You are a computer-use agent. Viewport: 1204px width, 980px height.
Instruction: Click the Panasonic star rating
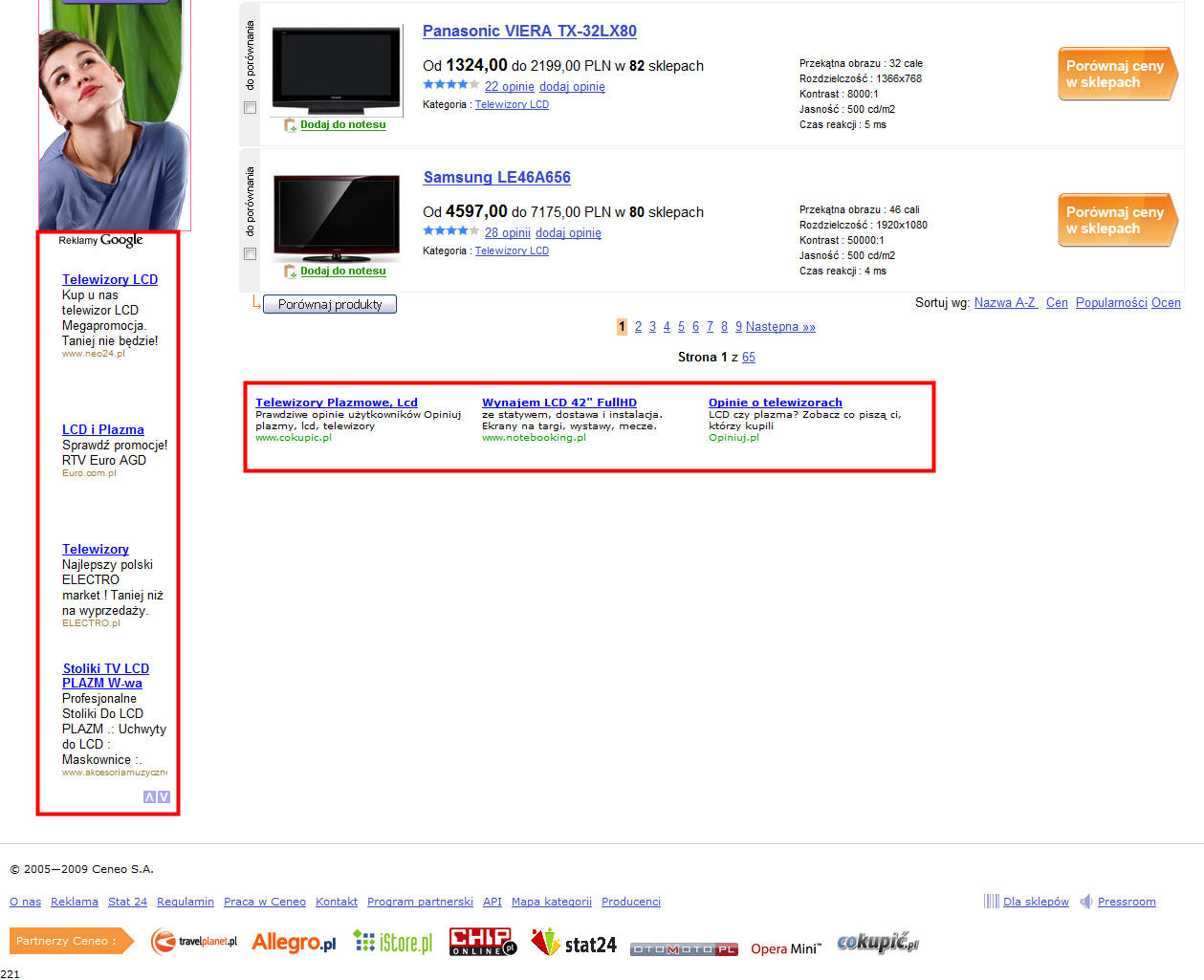click(x=450, y=85)
